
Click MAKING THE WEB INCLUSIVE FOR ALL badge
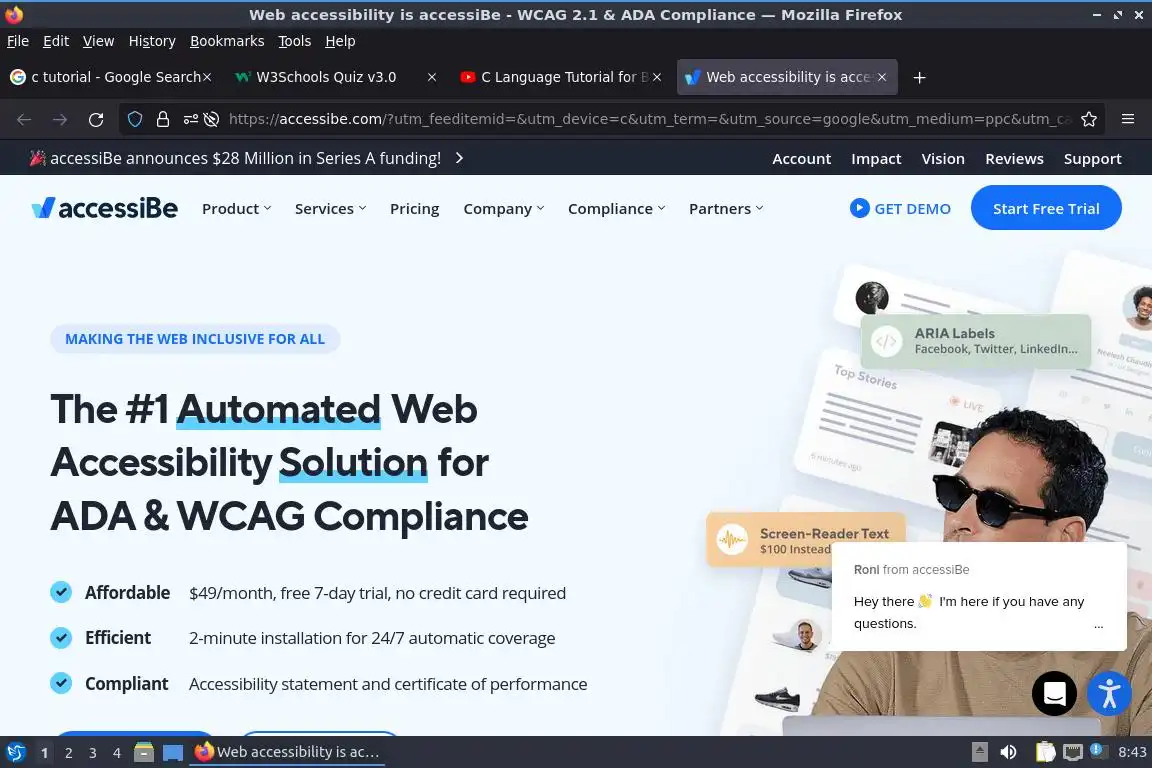195,339
